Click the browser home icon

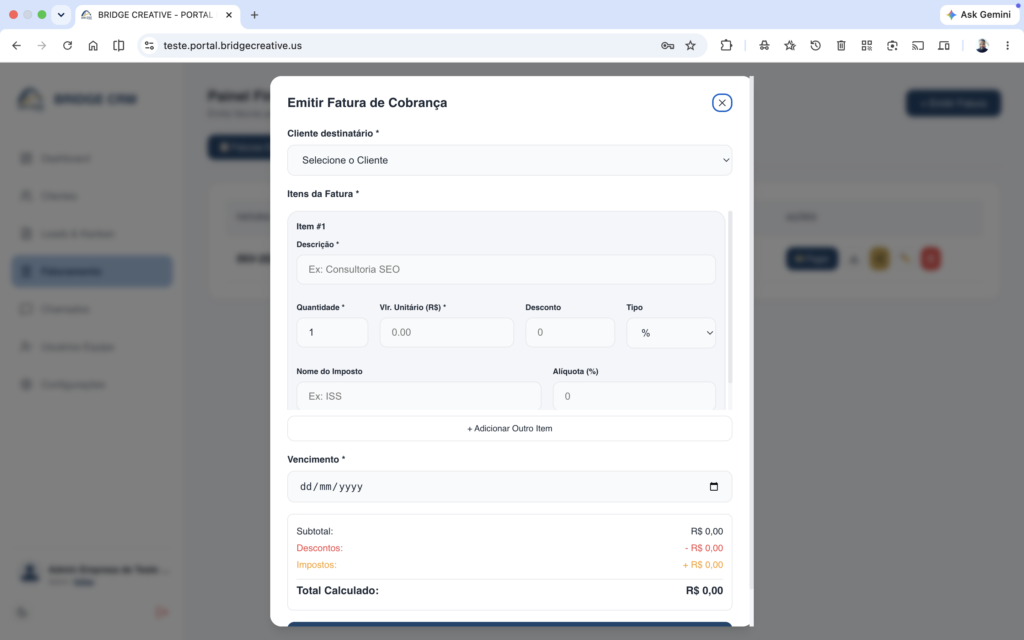coord(93,46)
